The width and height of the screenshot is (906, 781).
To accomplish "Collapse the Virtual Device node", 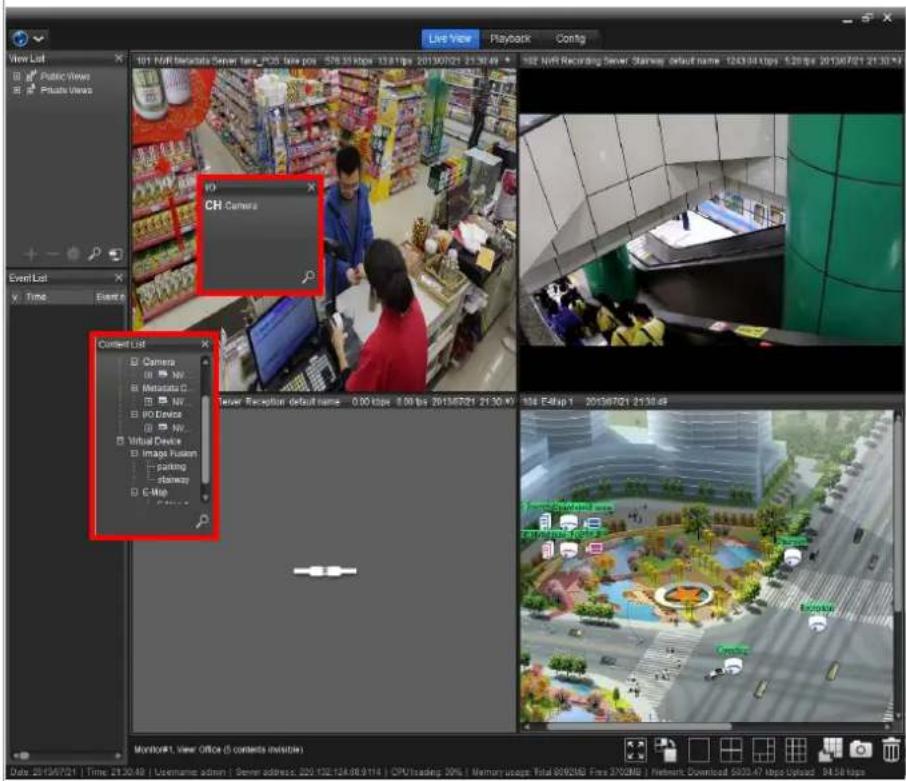I will click(x=120, y=441).
